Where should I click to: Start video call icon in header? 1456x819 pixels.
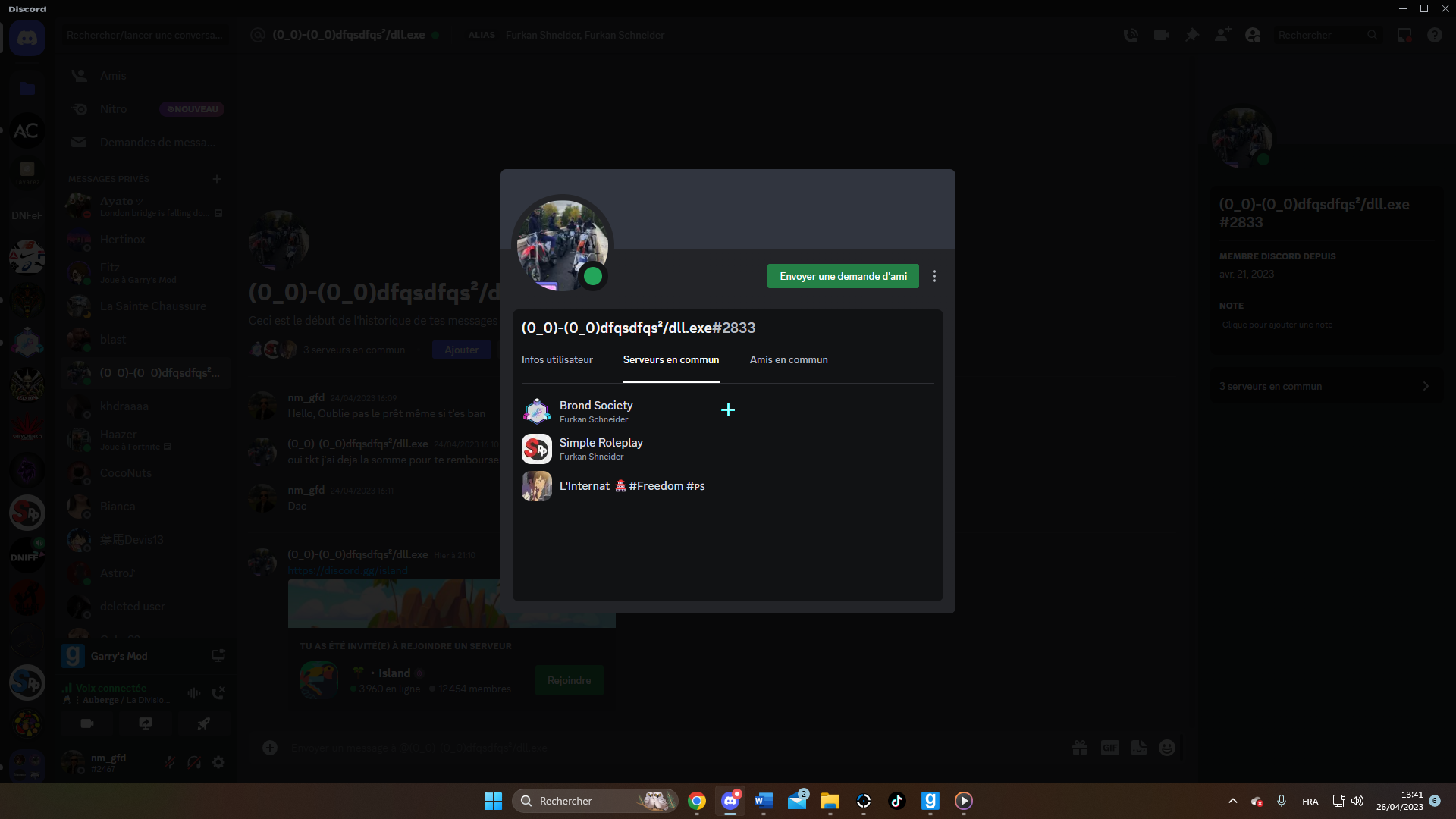point(1161,35)
